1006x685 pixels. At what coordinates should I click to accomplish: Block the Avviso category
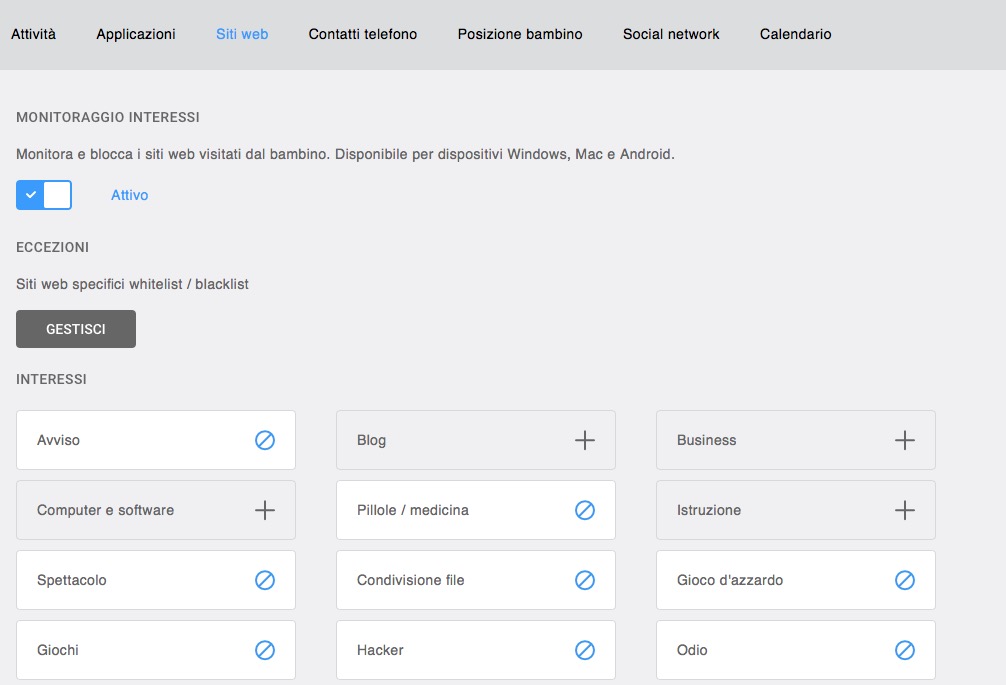click(x=265, y=440)
